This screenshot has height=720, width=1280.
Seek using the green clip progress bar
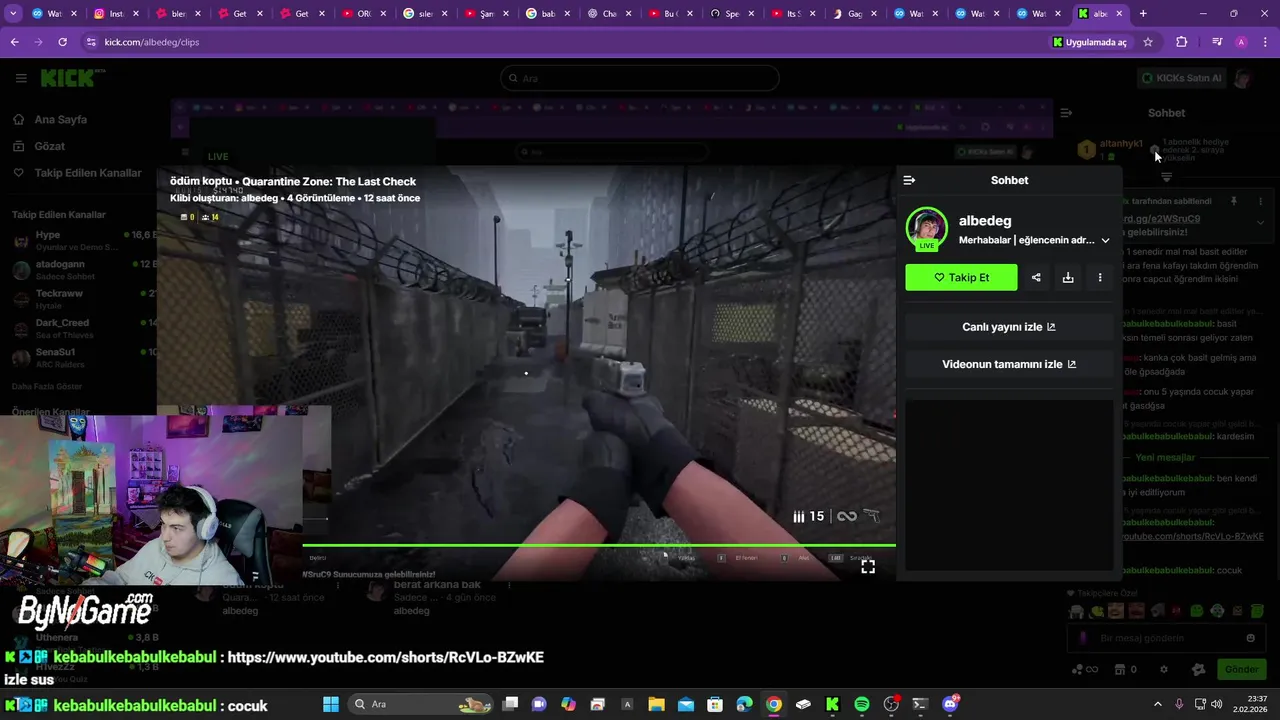tap(599, 546)
